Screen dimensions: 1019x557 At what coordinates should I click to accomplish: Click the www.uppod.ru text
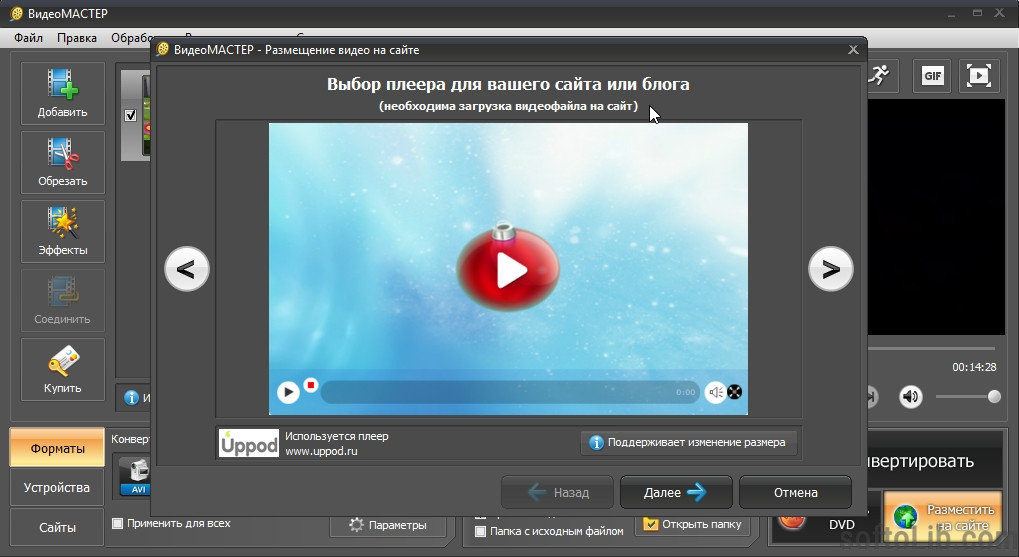point(321,451)
